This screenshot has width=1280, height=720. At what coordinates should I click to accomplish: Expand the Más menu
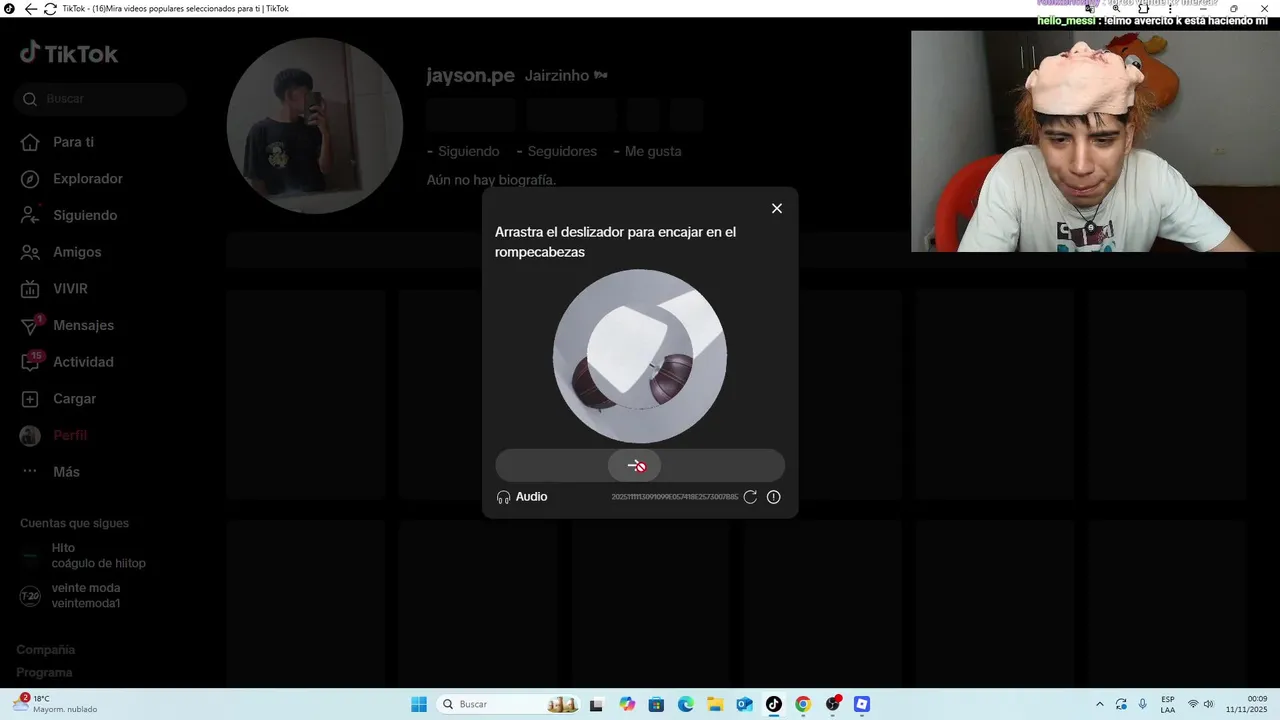[50, 472]
